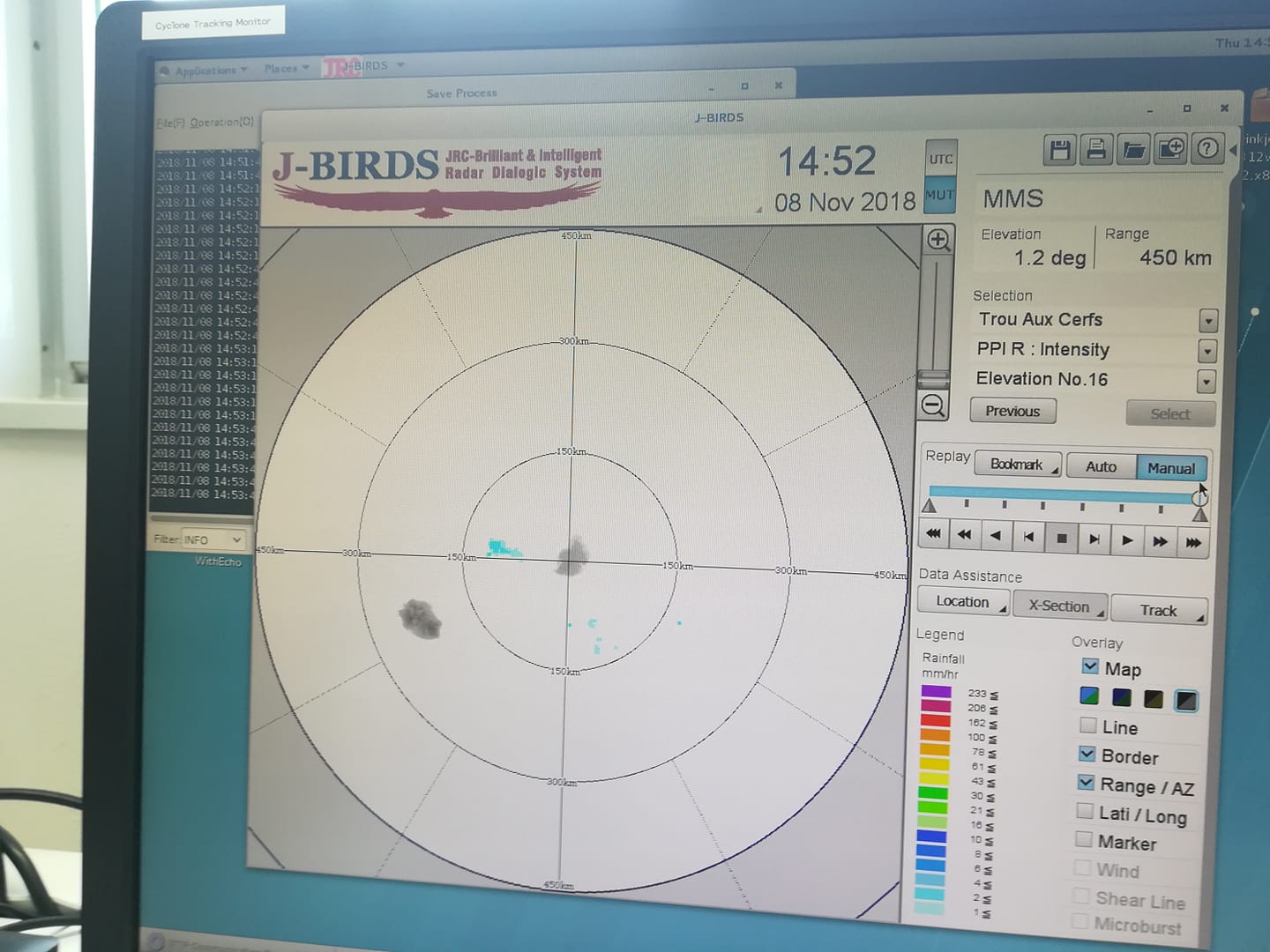This screenshot has height=952, width=1270.
Task: Click single-arrow play backward replay button
Action: click(997, 535)
